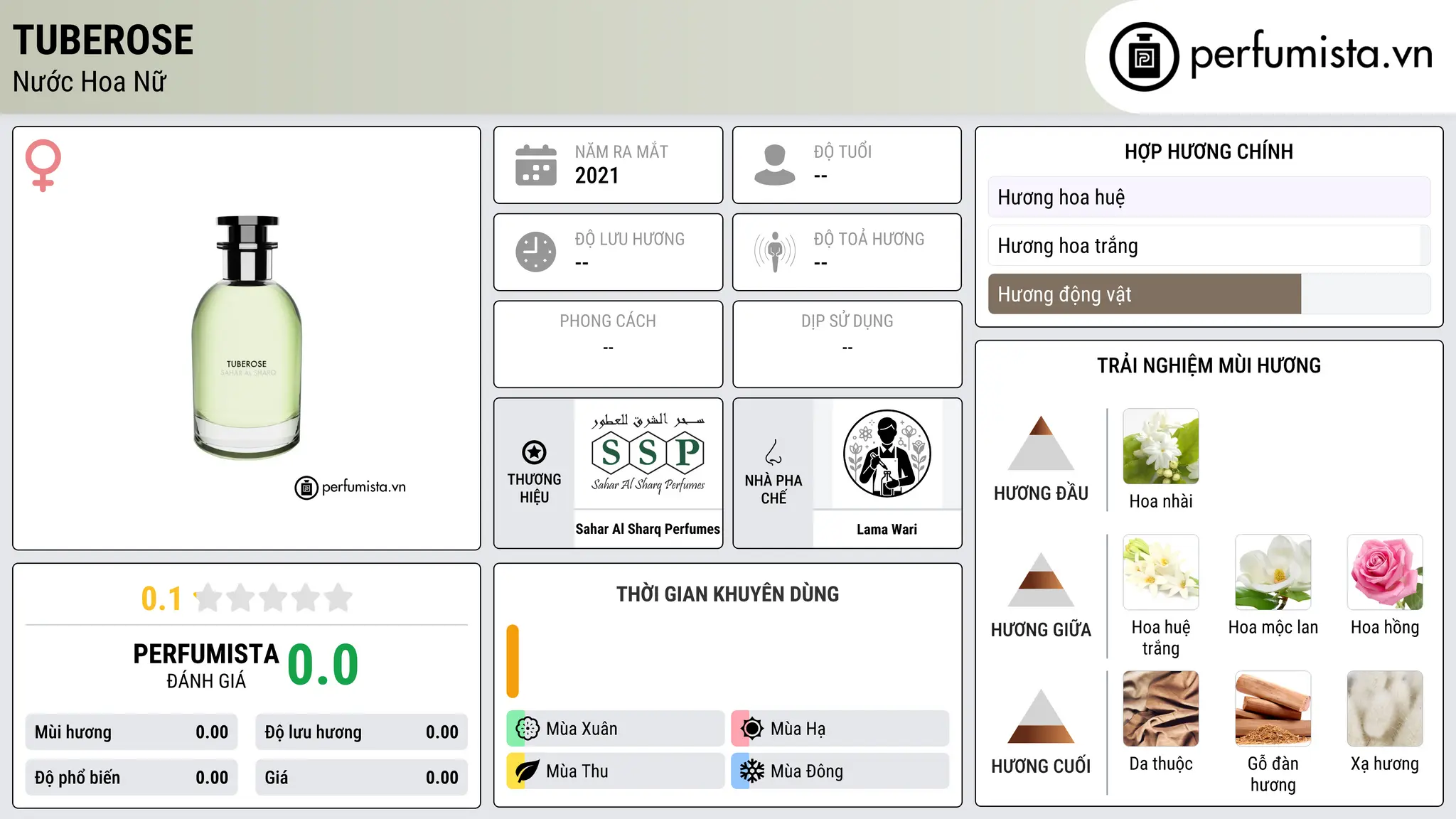This screenshot has width=1456, height=819.
Task: Click the Độ lưu hương 0.00 score row
Action: point(362,732)
